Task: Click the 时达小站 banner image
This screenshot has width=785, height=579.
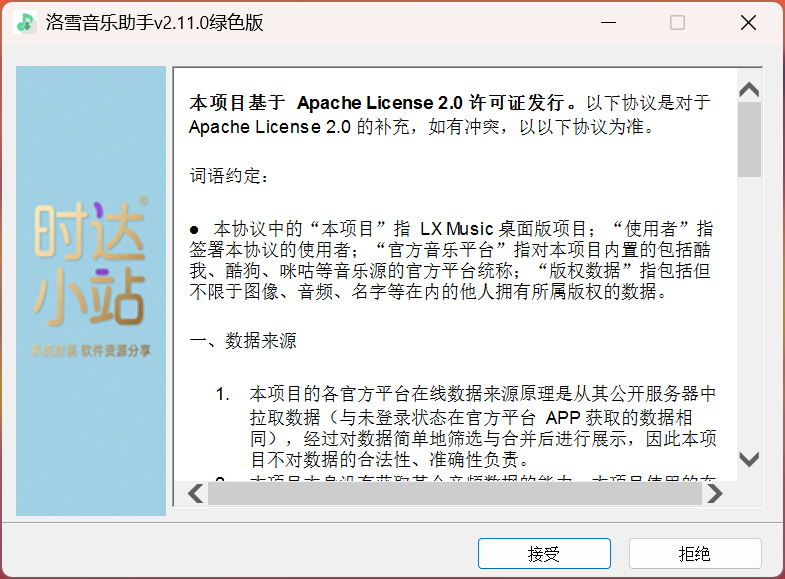Action: pos(91,291)
